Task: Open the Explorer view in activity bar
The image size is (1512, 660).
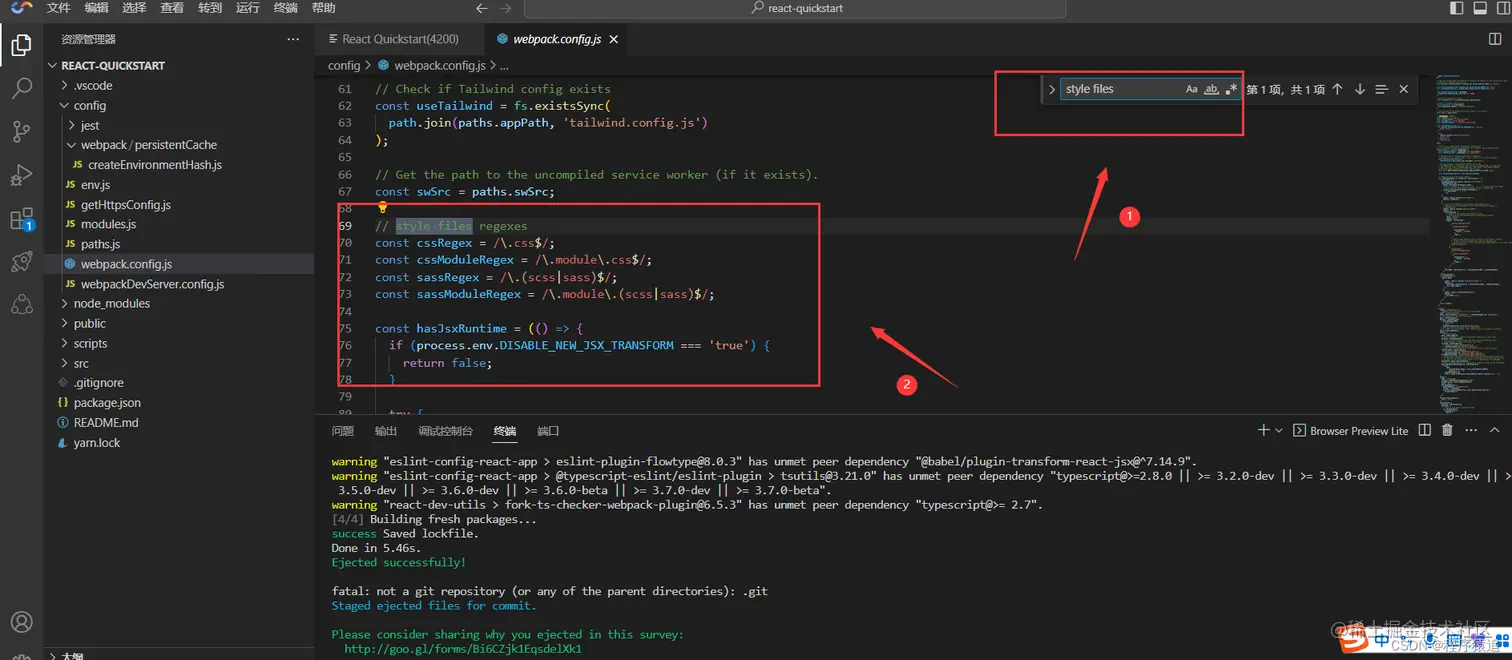Action: coord(21,45)
